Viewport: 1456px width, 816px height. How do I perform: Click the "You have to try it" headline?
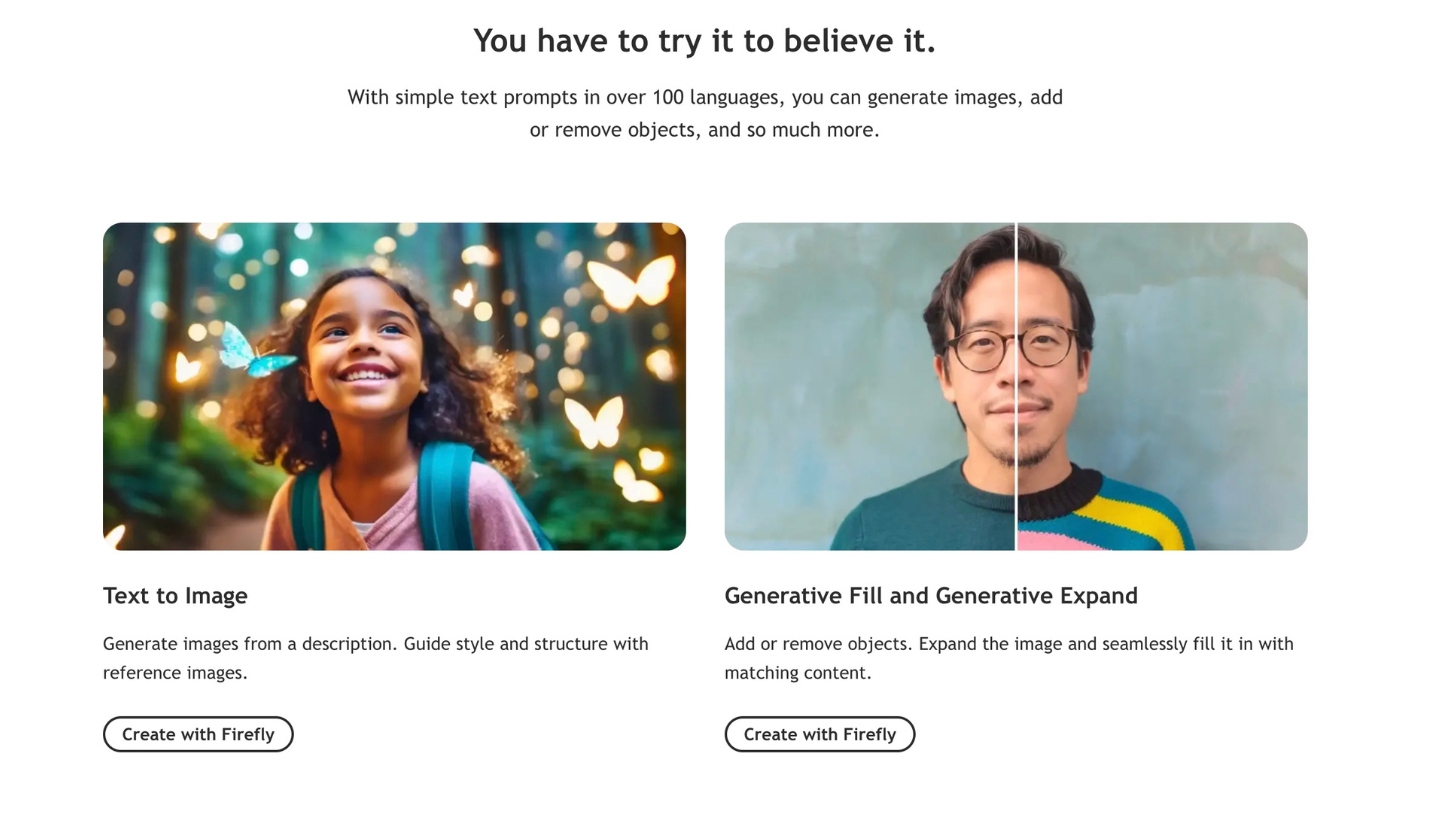704,41
